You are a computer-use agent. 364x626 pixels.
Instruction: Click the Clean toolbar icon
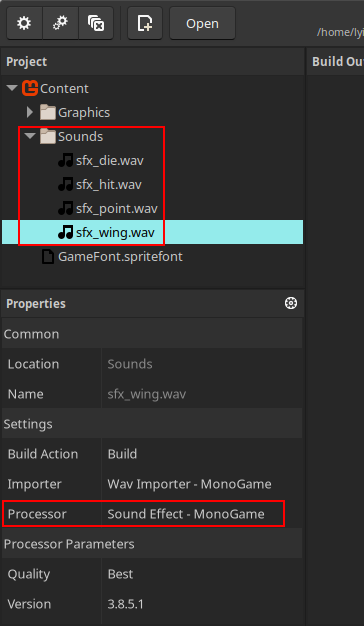tap(96, 24)
